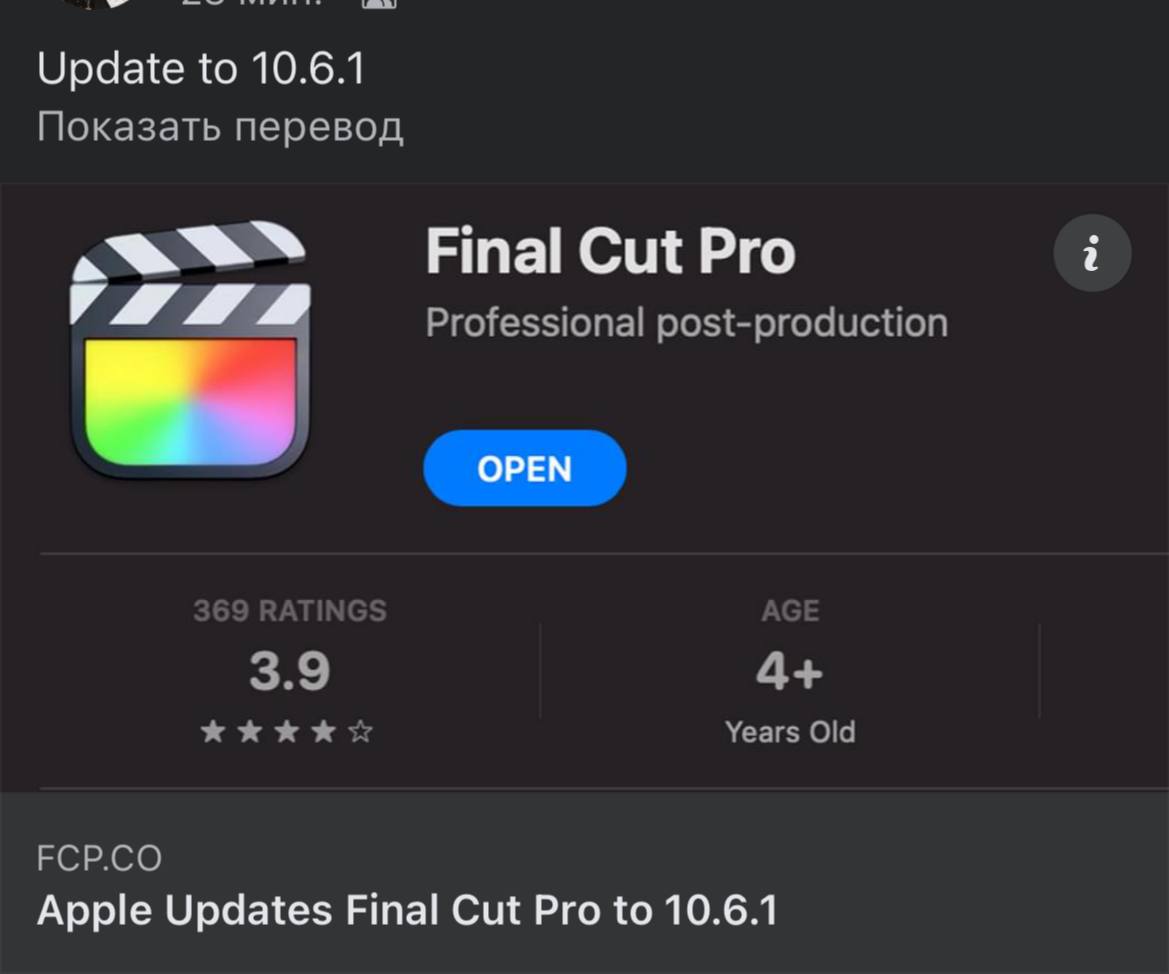This screenshot has height=974, width=1169.
Task: Click the FCP.CO source domain
Action: [99, 858]
